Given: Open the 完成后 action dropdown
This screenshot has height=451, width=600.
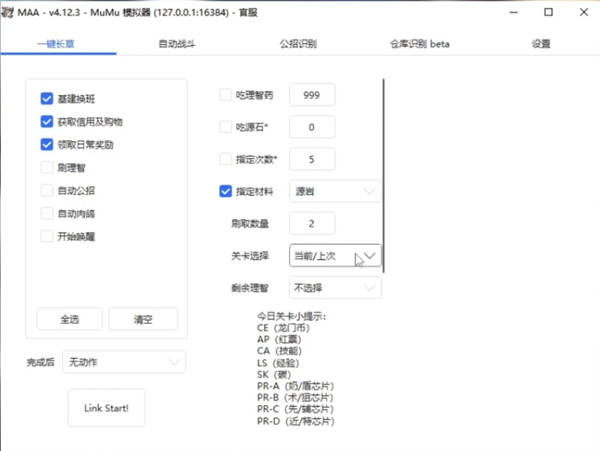Looking at the screenshot, I should tap(124, 361).
